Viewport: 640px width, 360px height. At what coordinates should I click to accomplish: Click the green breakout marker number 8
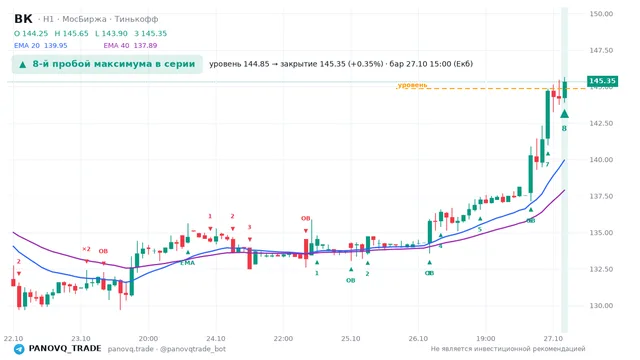click(564, 129)
